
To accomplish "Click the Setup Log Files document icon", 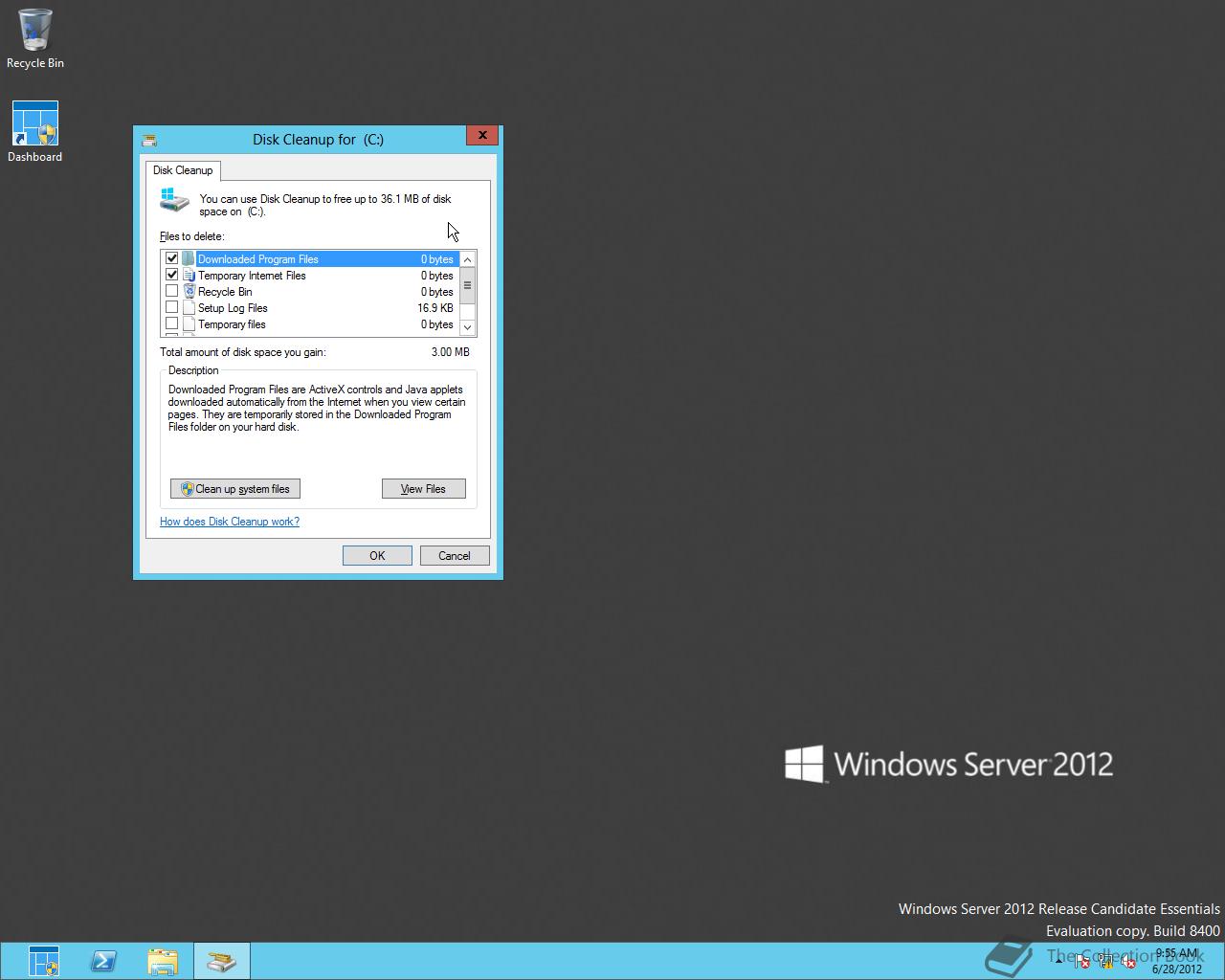I will (189, 308).
